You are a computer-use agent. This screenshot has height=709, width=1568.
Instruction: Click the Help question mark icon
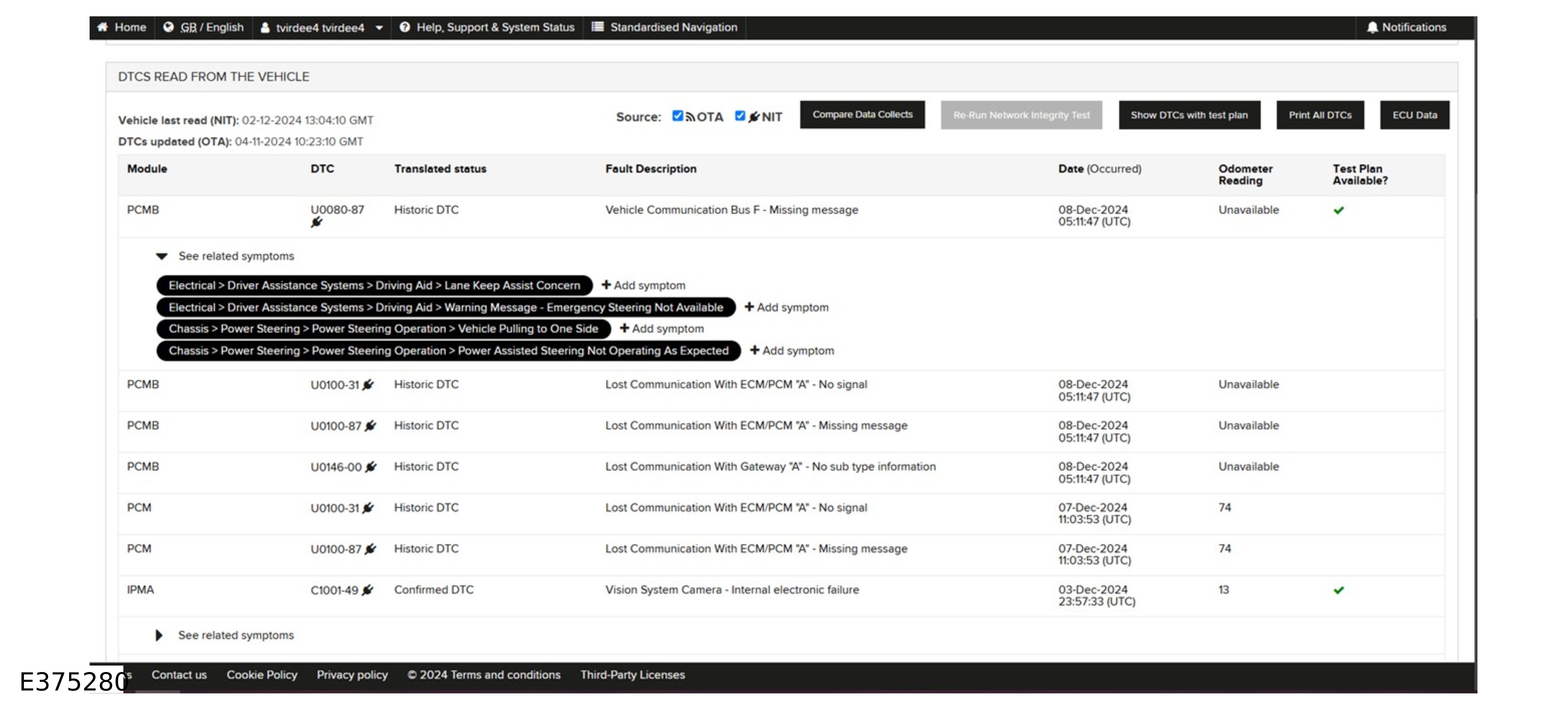[405, 27]
